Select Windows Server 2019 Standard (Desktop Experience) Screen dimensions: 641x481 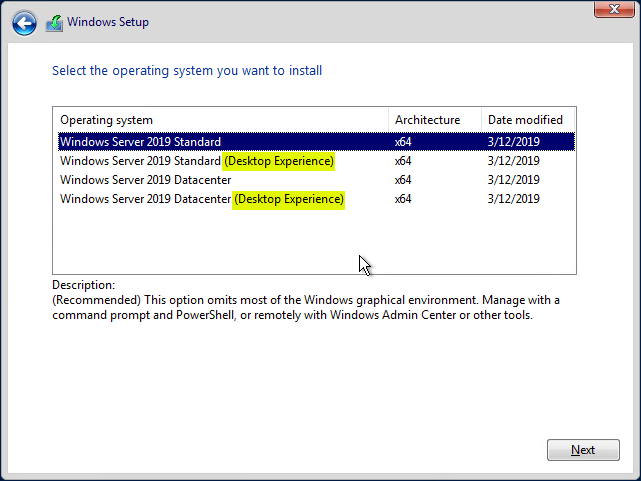(x=140, y=161)
